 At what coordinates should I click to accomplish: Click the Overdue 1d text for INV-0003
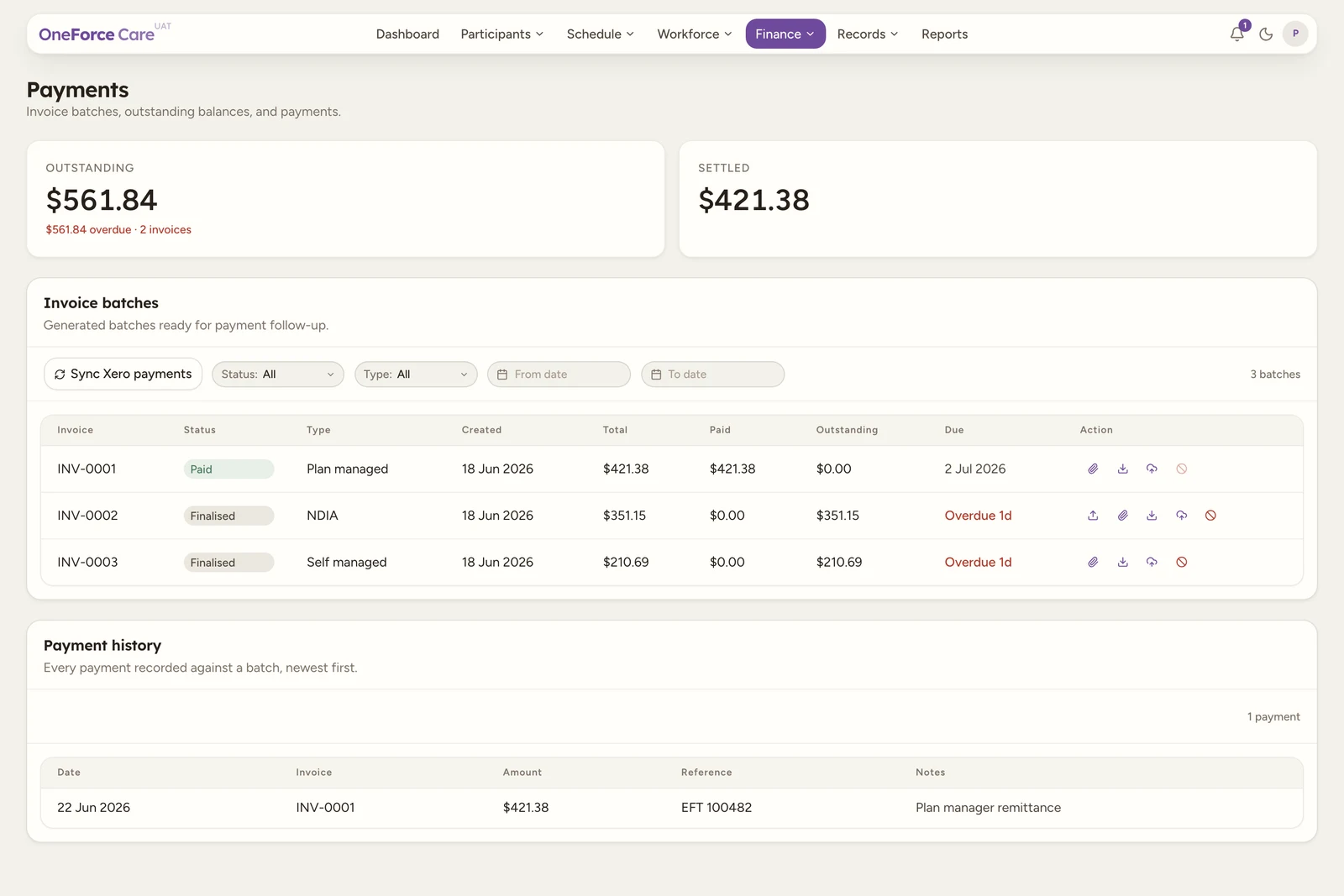coord(978,562)
